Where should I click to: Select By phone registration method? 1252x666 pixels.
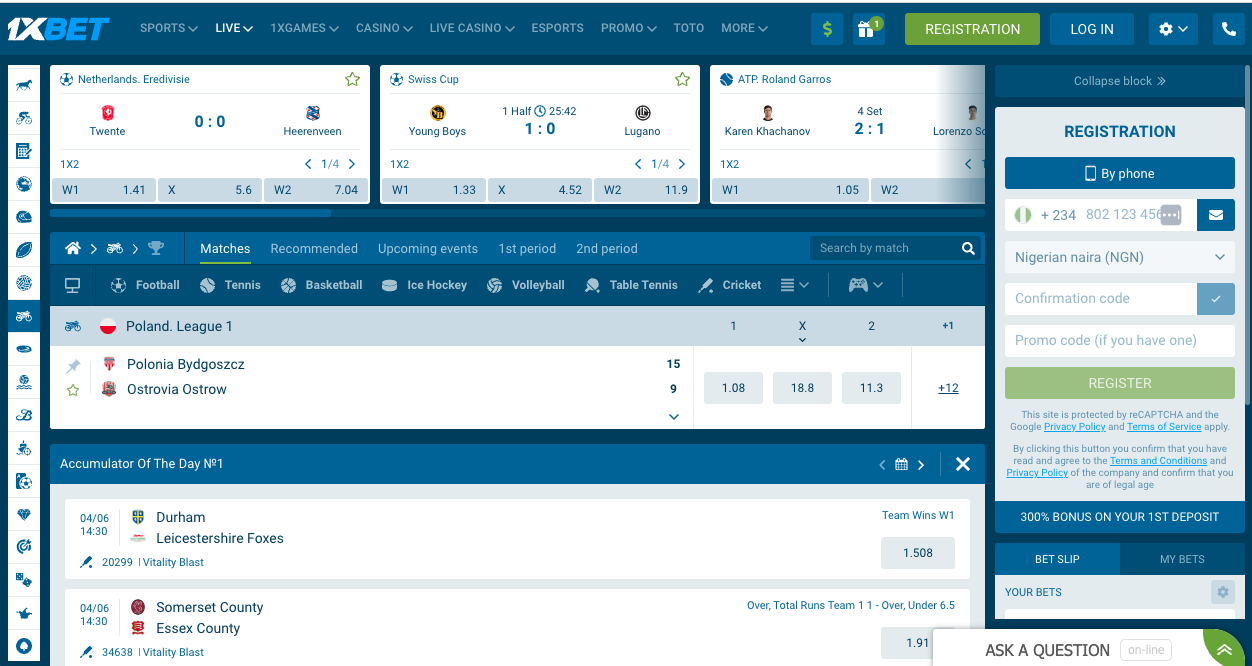tap(1120, 173)
